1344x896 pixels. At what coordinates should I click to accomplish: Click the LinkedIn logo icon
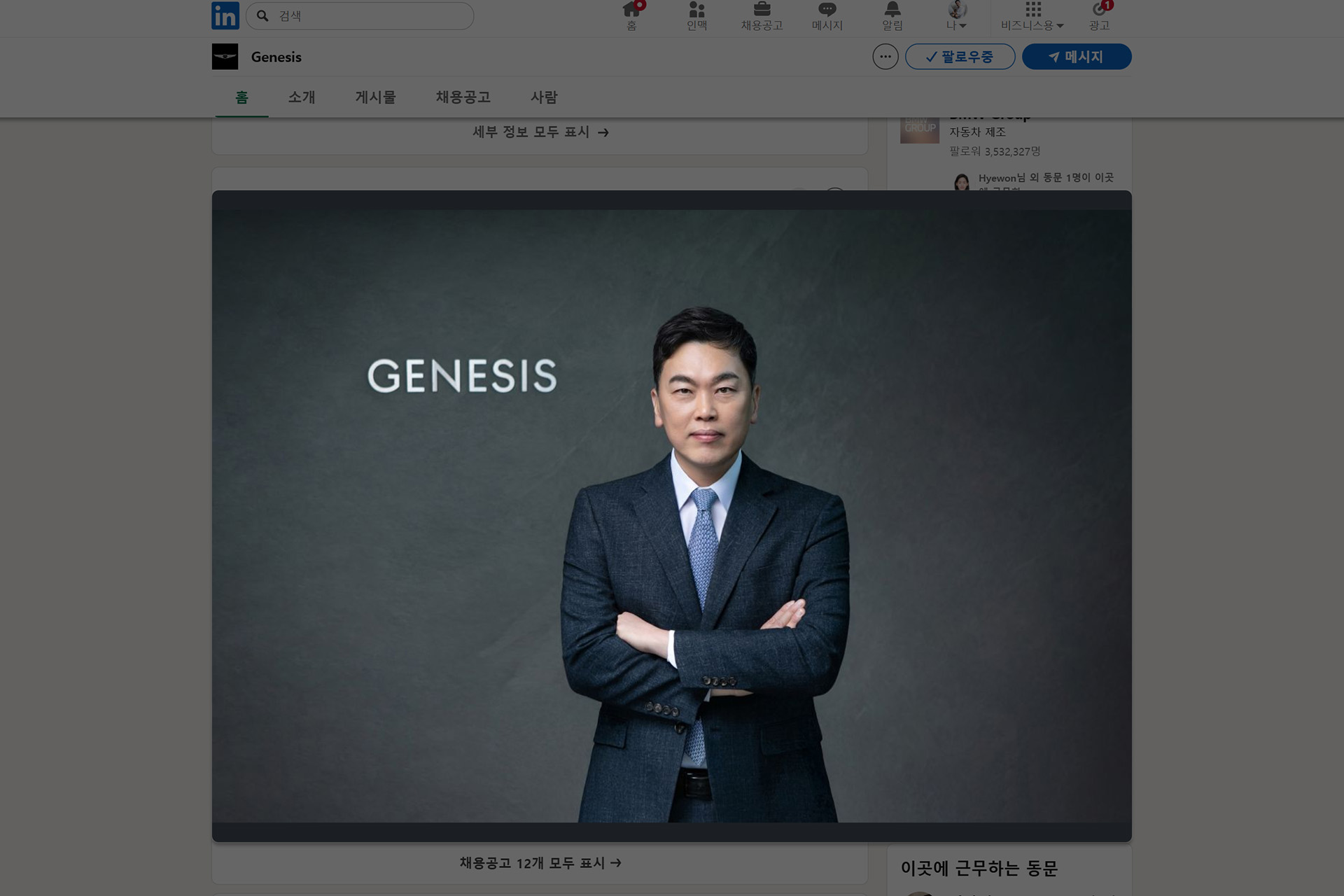pyautogui.click(x=225, y=15)
